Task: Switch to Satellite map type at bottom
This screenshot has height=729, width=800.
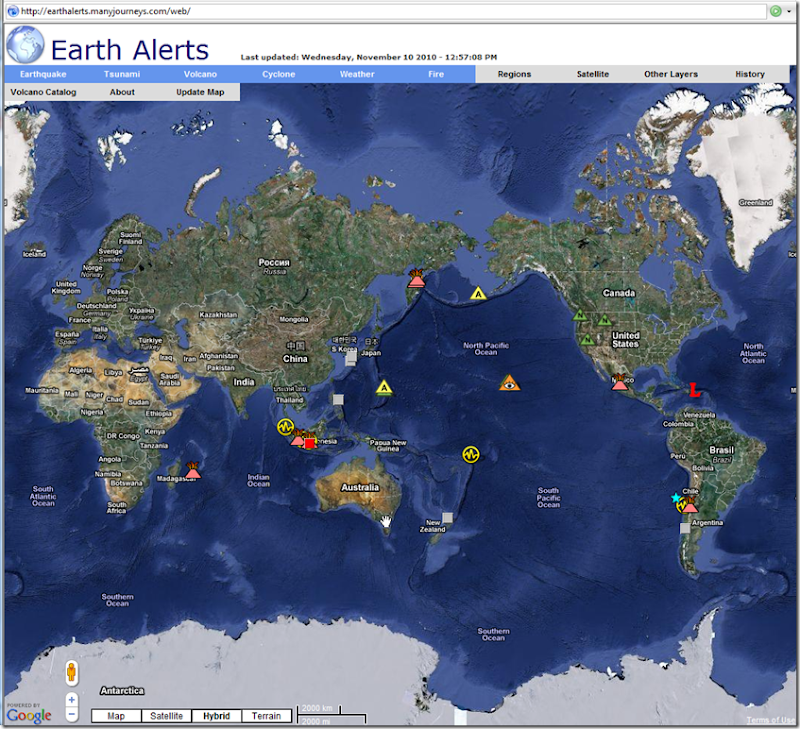Action: pos(166,716)
